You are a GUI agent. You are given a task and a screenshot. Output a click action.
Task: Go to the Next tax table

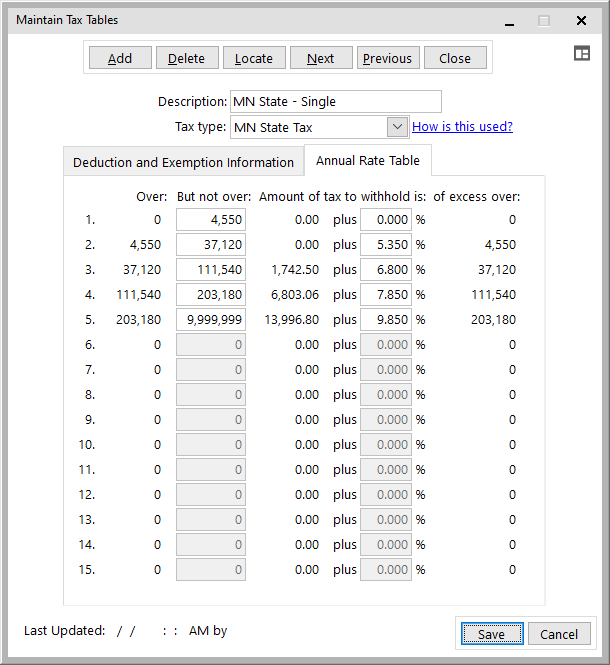(x=321, y=58)
